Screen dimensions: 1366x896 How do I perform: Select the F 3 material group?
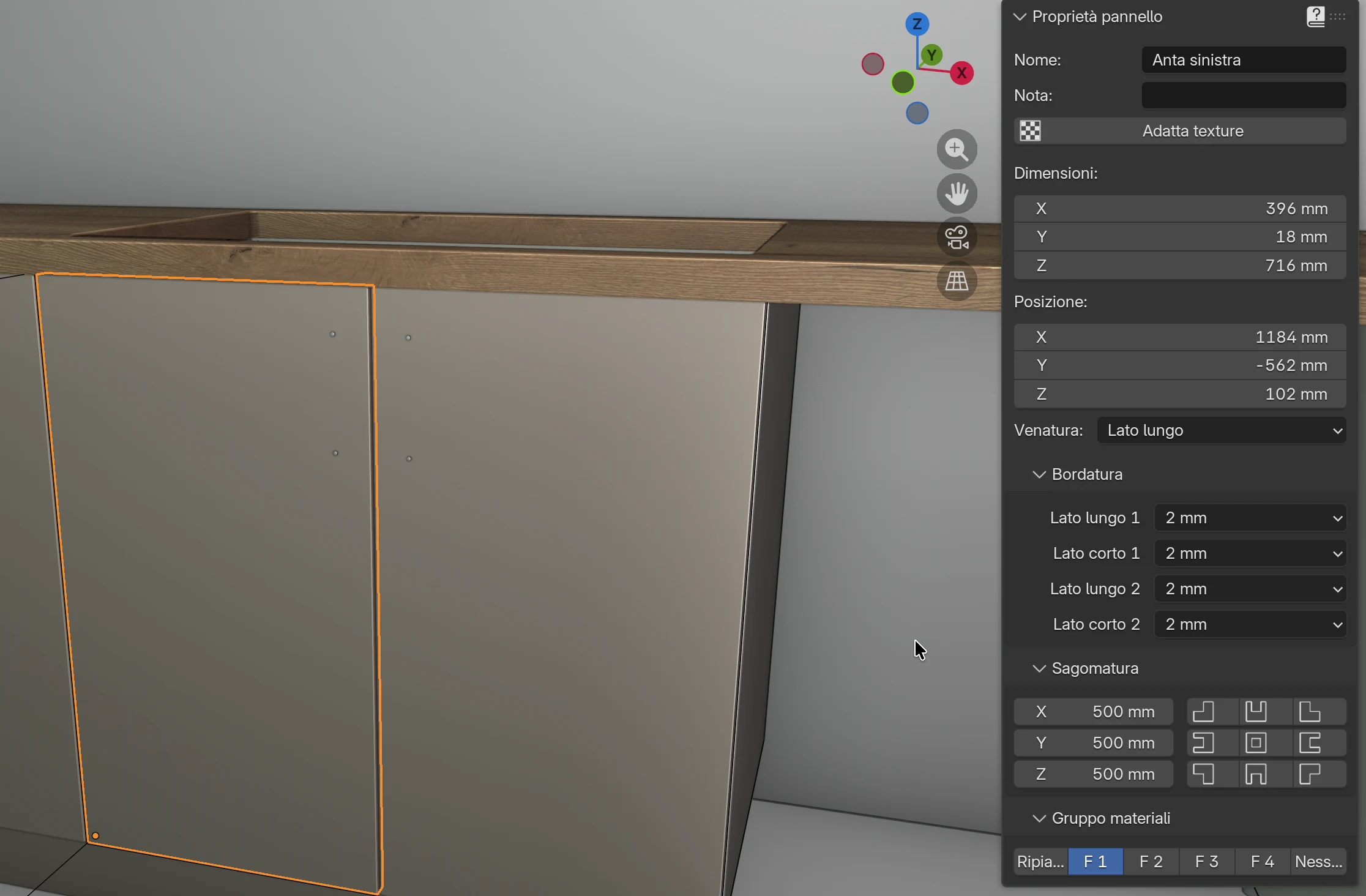pyautogui.click(x=1207, y=861)
